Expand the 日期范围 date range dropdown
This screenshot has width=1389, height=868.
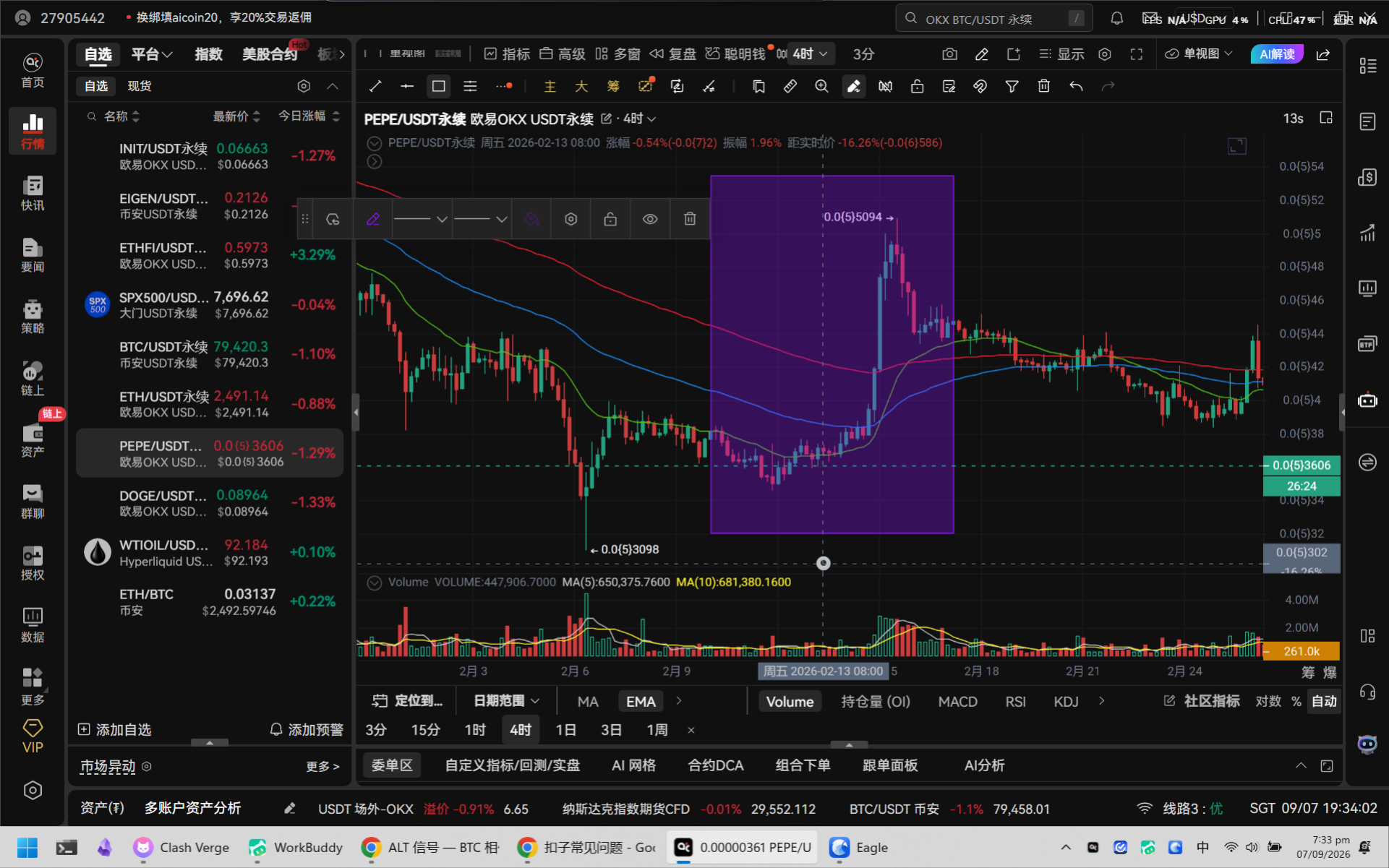point(506,701)
